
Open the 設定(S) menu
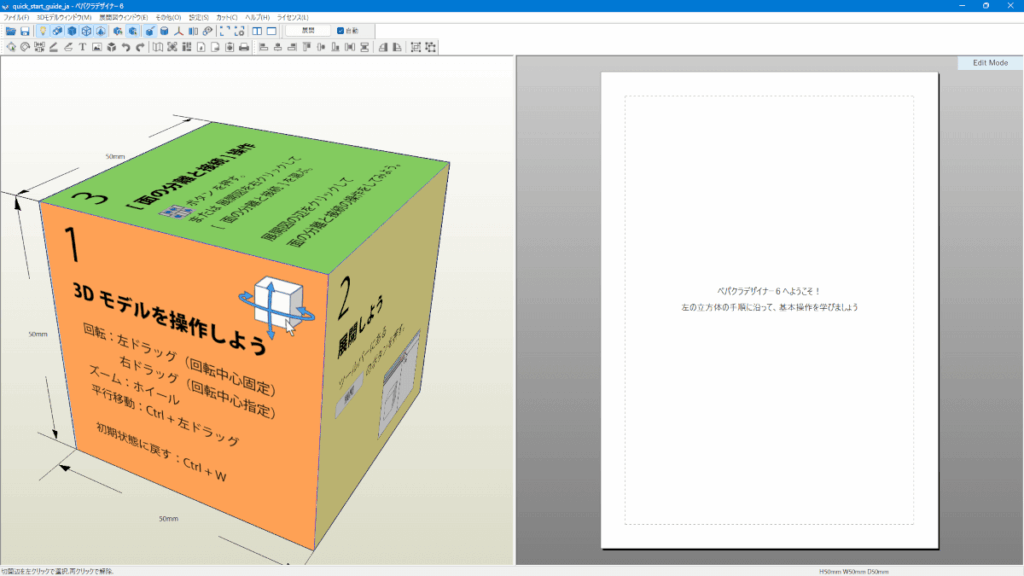(199, 18)
